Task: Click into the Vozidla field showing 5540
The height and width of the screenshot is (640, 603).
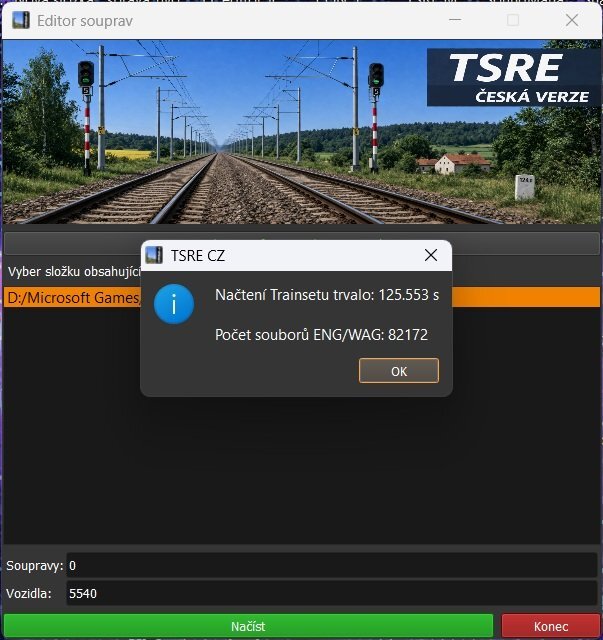Action: [330, 594]
